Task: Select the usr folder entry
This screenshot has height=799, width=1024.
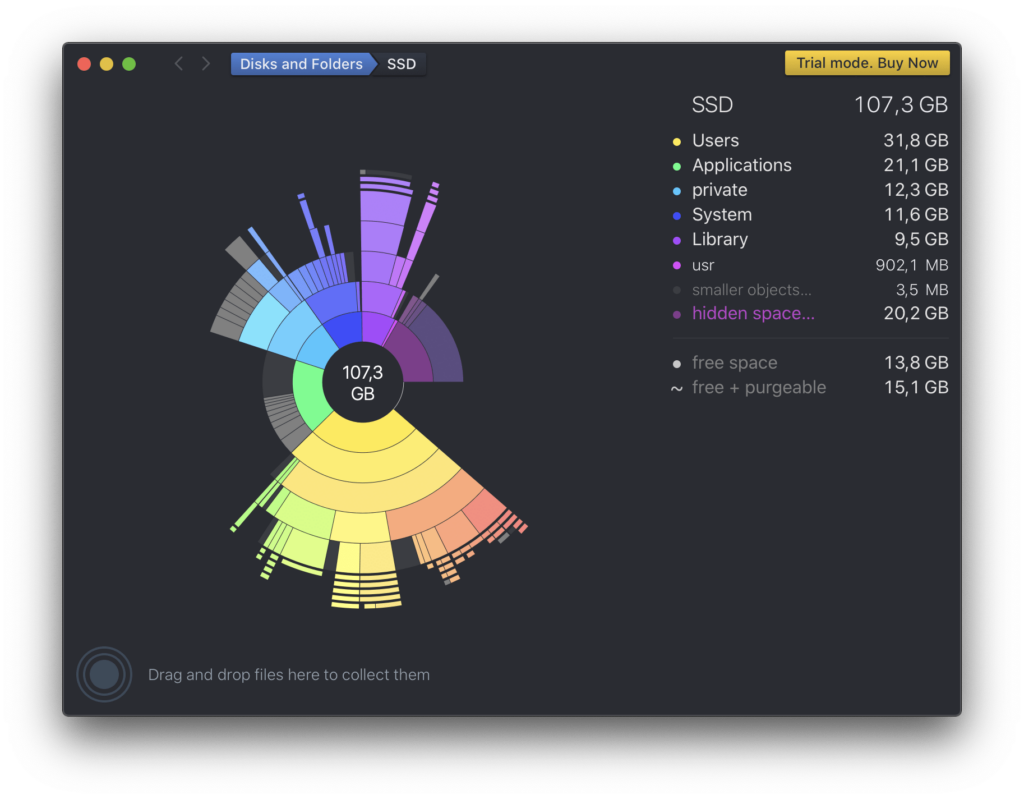Action: tap(703, 265)
